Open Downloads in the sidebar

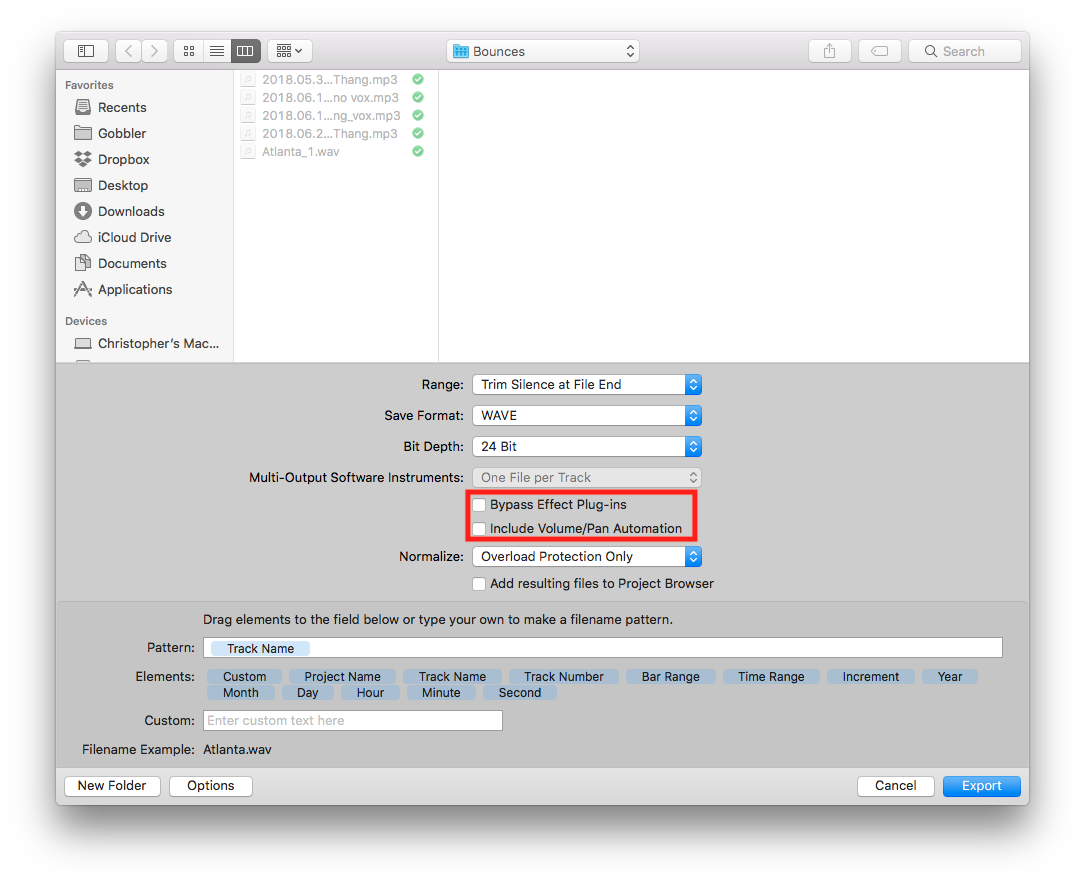[120, 212]
